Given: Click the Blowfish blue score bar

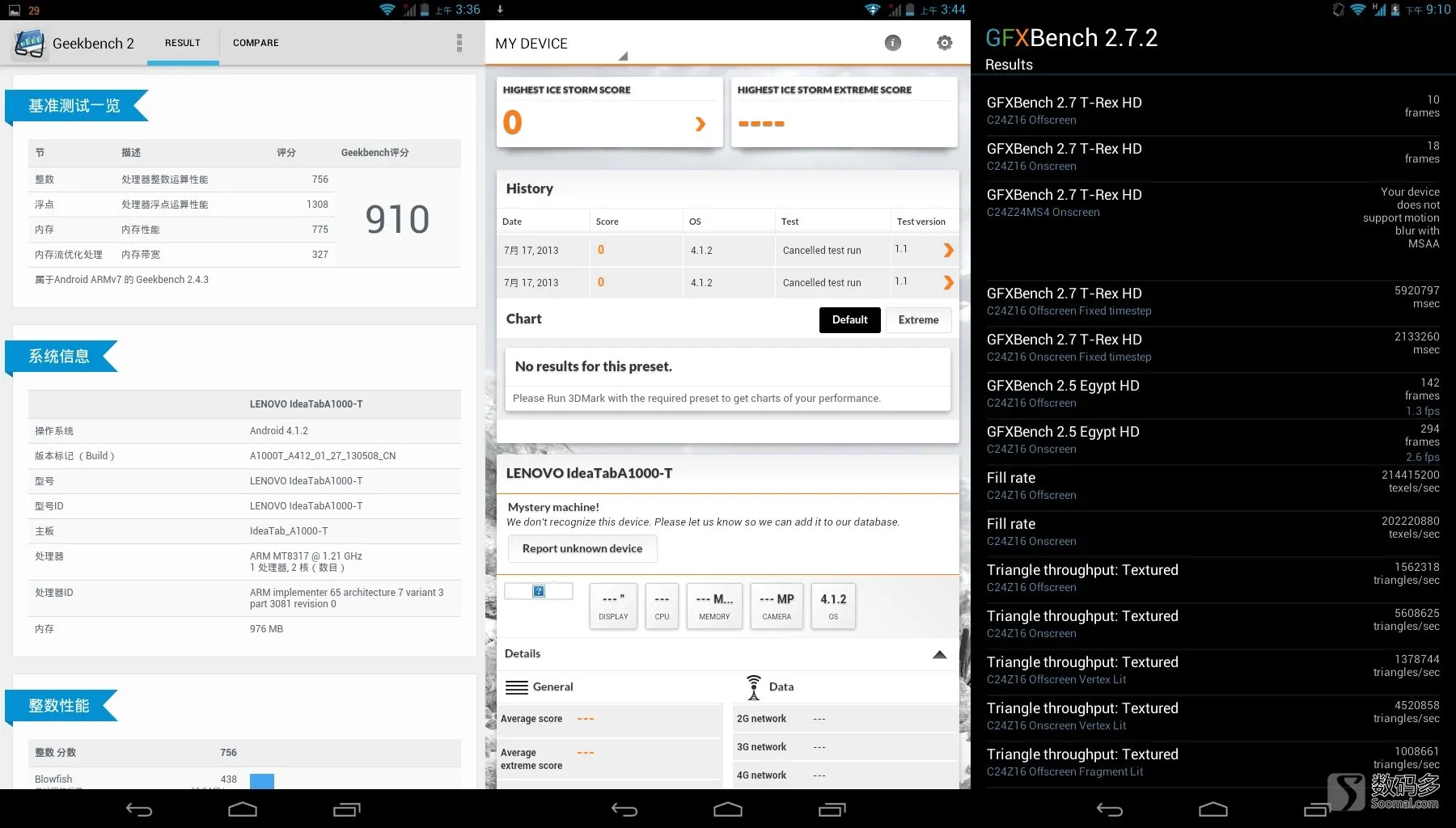Looking at the screenshot, I should click(262, 781).
